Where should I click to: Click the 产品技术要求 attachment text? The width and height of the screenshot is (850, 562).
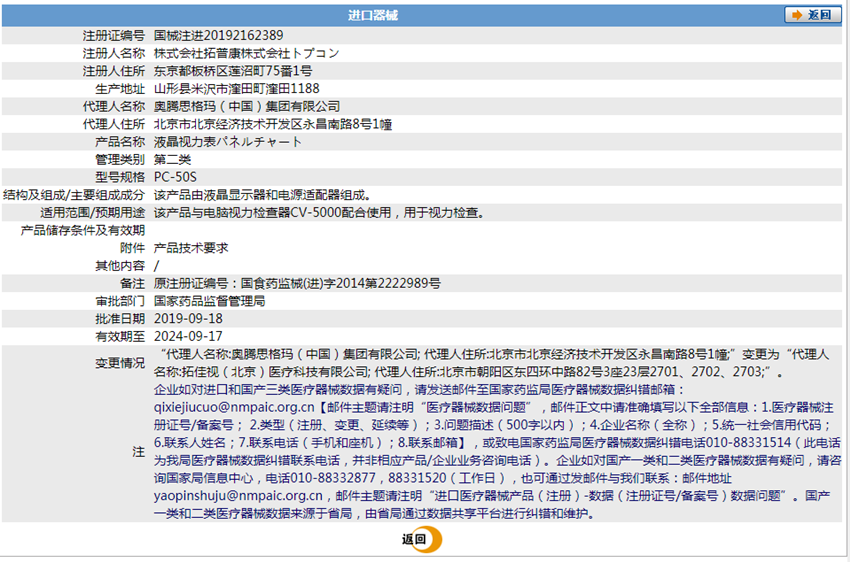click(191, 248)
